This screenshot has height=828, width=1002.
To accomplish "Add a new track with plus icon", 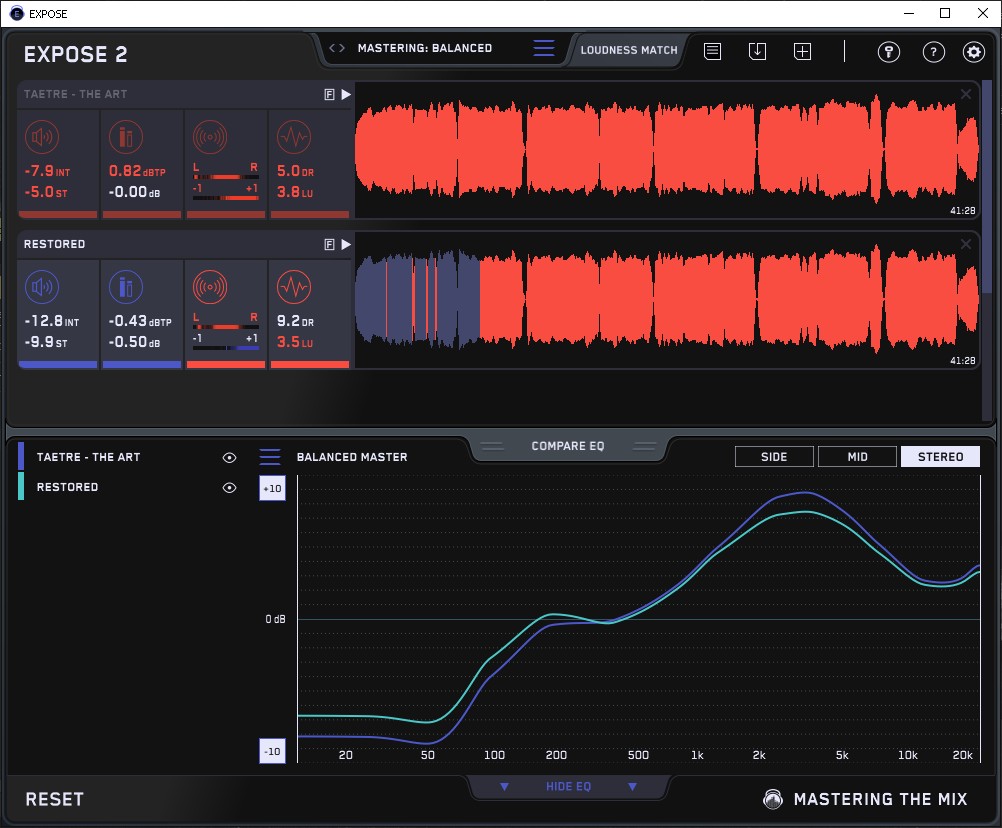I will tap(803, 51).
